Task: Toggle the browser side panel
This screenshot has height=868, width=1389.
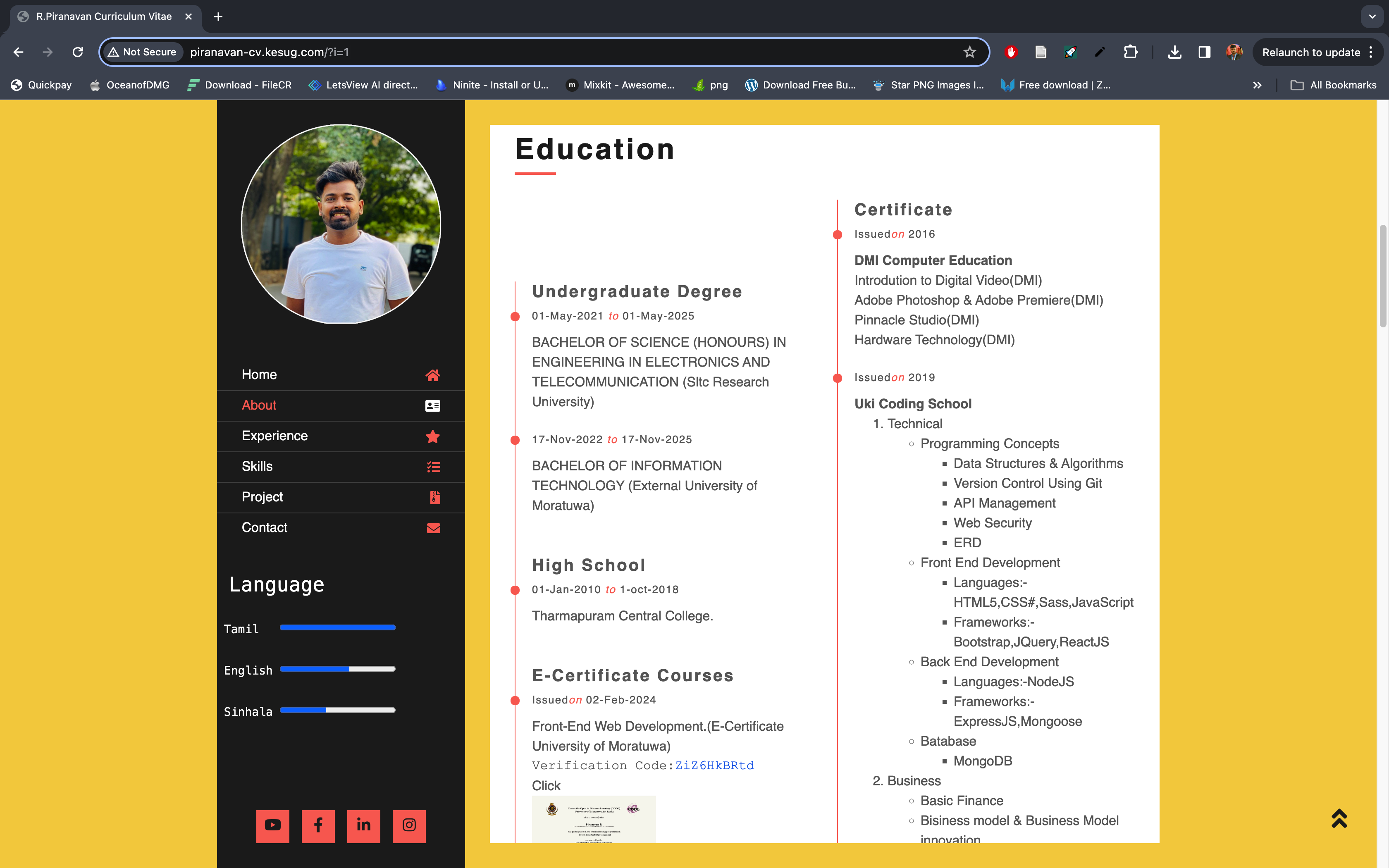Action: [1204, 52]
